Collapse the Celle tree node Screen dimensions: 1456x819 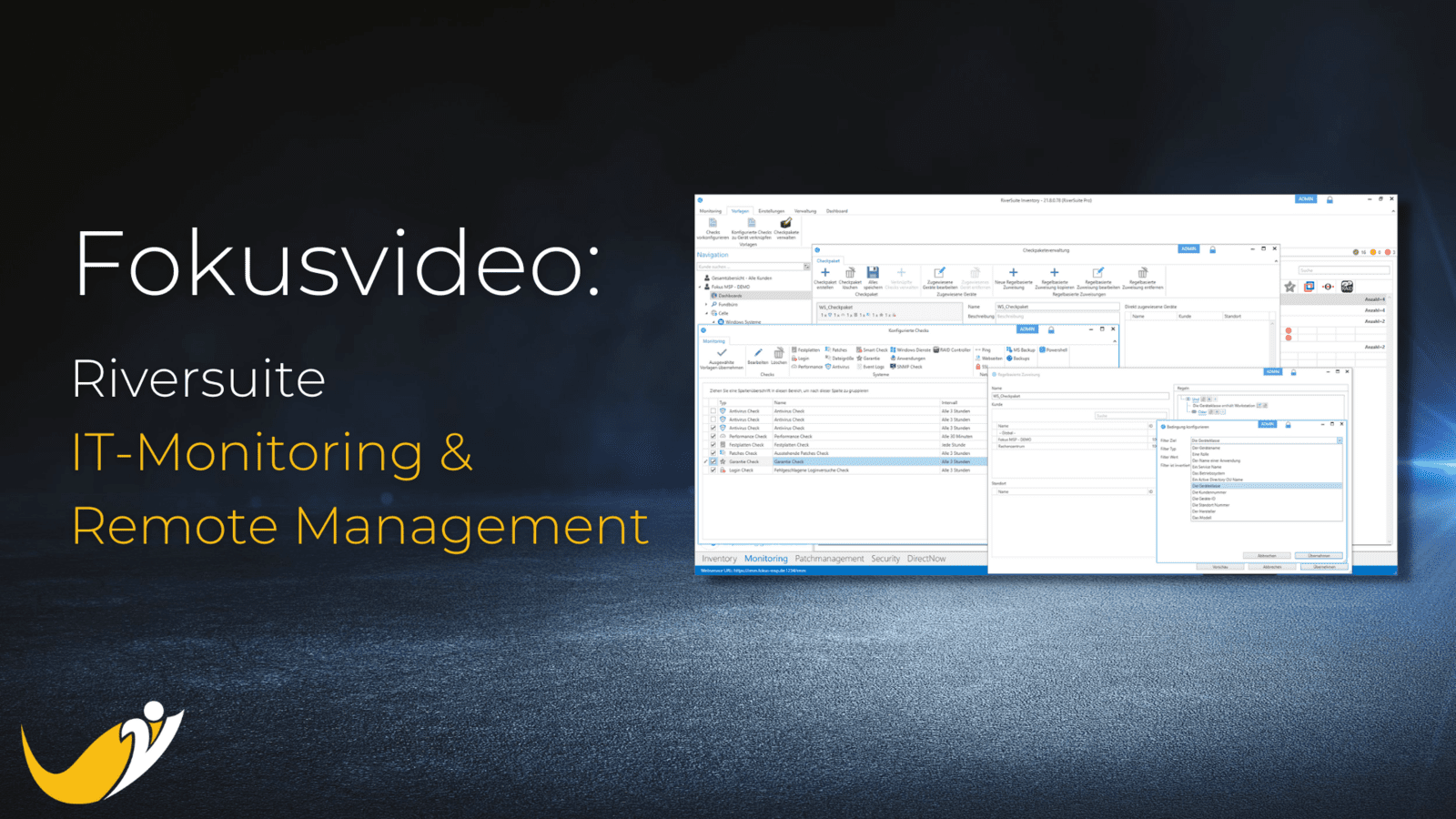click(x=706, y=313)
